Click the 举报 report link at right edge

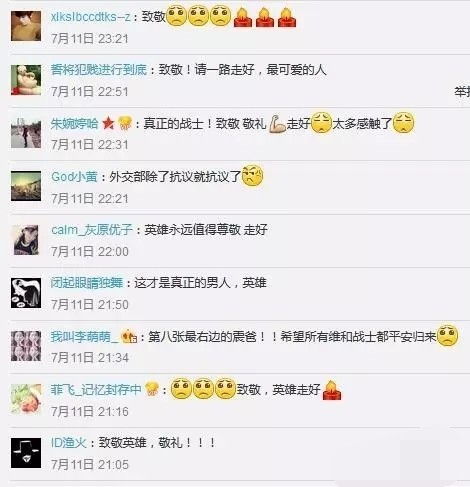point(463,92)
